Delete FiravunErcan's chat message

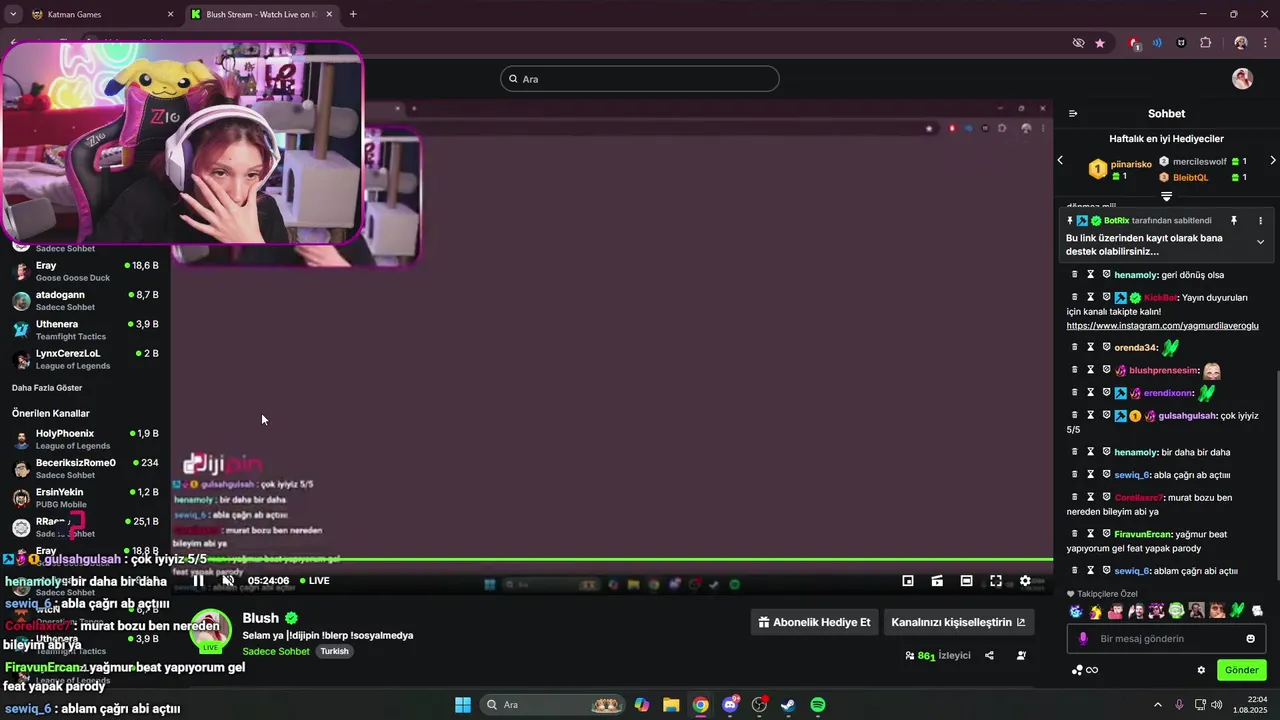(1075, 534)
